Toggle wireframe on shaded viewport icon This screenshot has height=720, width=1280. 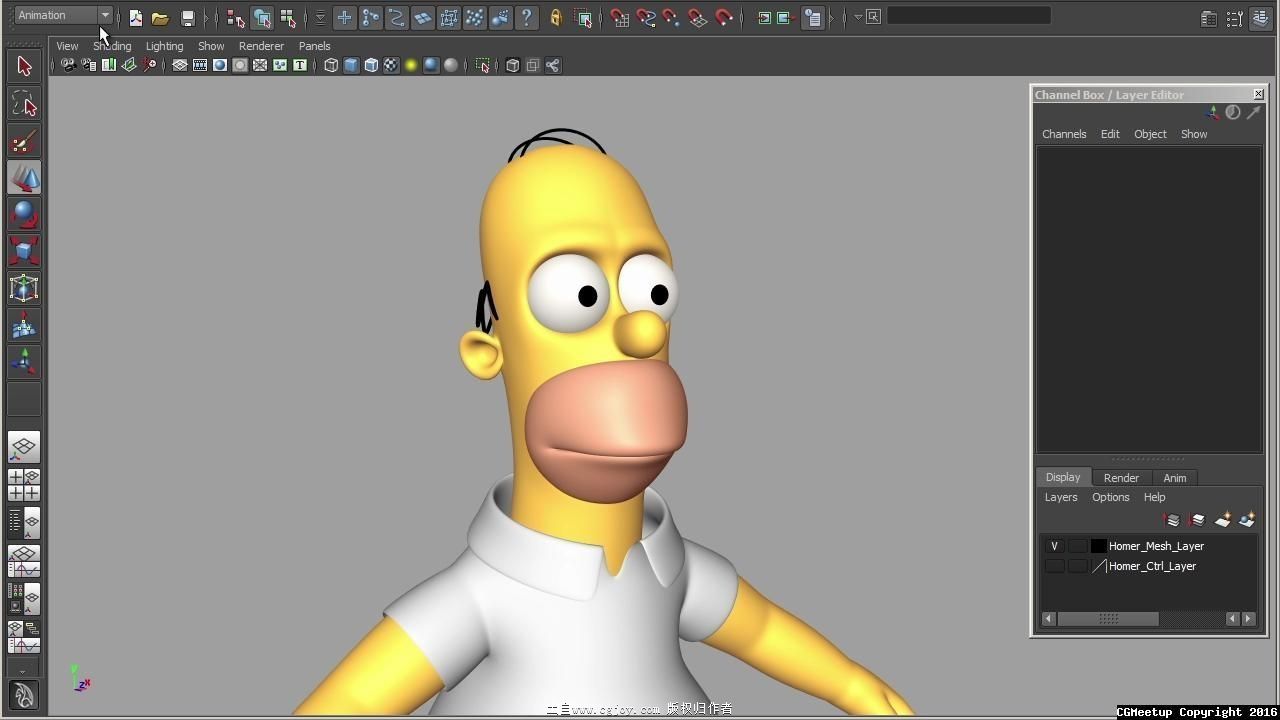pos(371,65)
